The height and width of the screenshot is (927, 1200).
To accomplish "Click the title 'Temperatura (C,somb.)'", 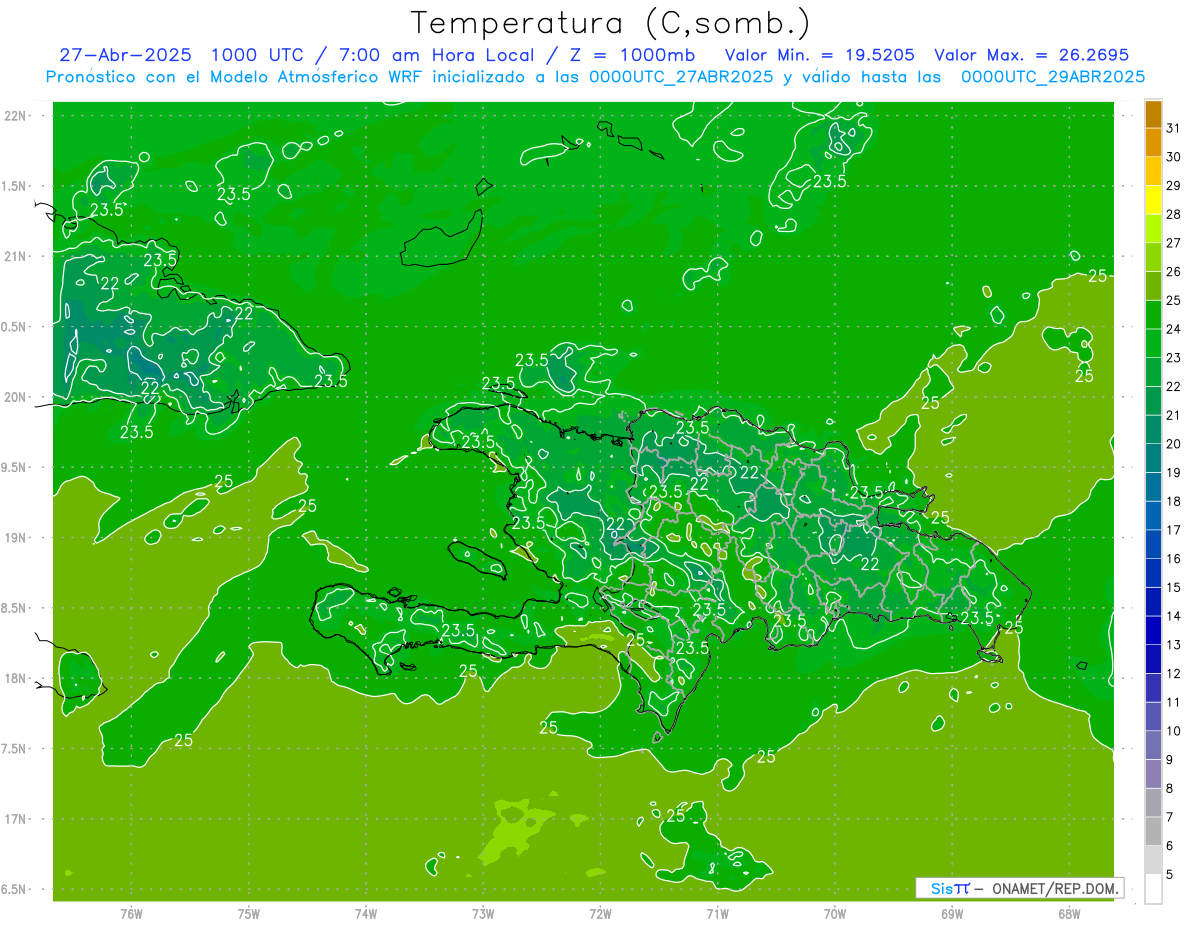I will click(611, 22).
